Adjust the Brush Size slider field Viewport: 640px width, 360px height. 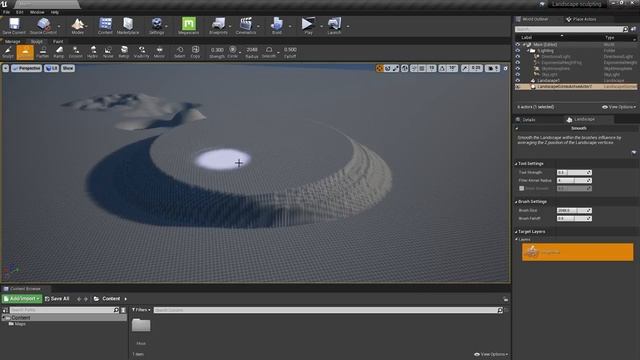[x=574, y=211]
